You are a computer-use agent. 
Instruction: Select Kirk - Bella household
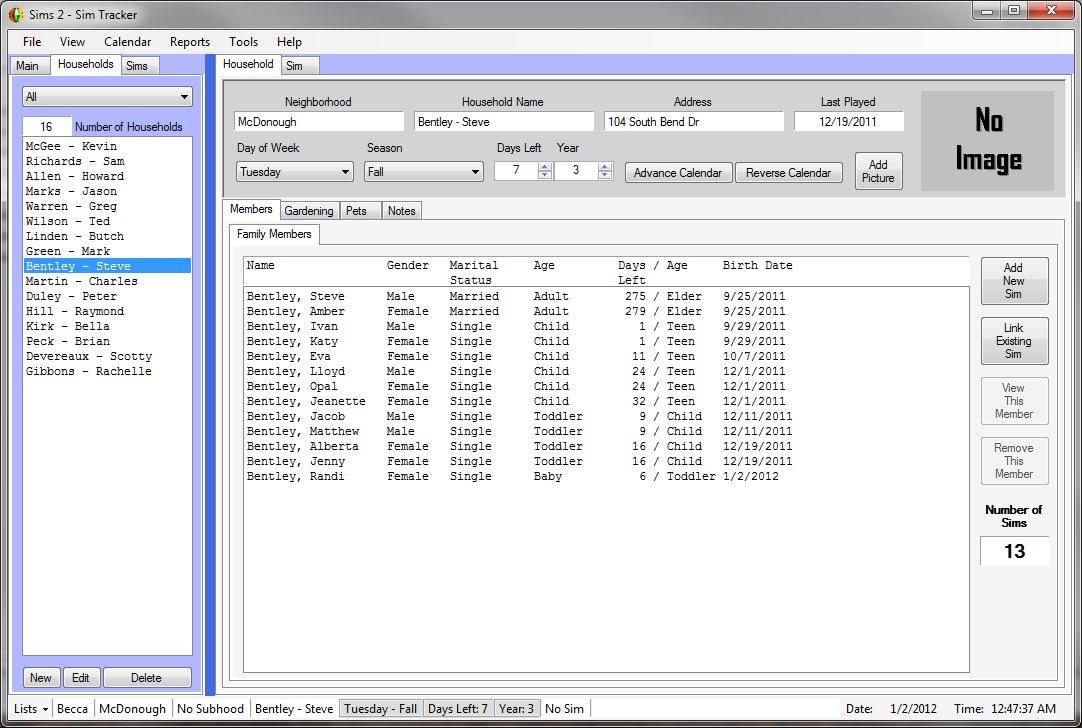(x=107, y=326)
